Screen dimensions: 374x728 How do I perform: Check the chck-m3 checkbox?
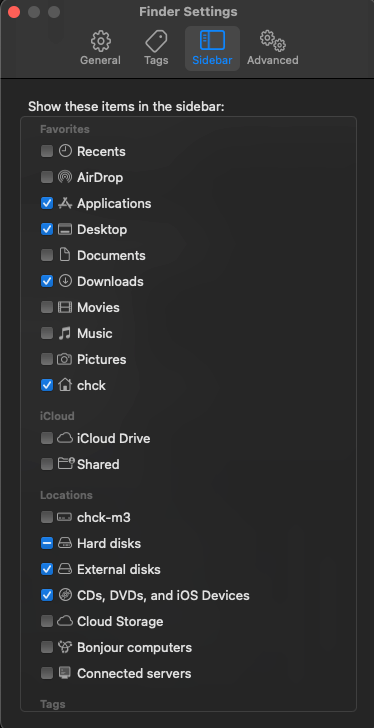47,517
